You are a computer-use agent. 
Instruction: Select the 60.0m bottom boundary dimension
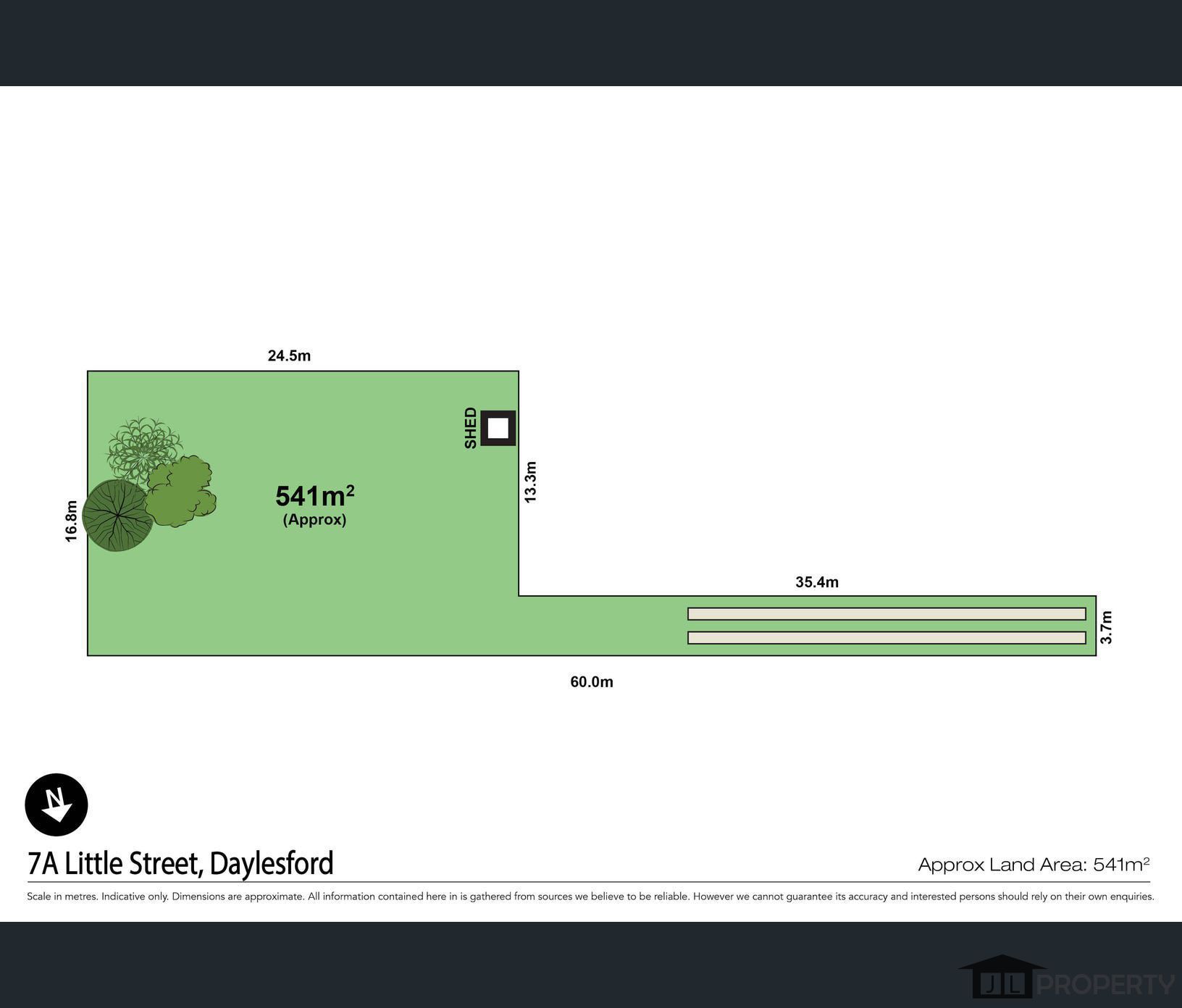591,682
